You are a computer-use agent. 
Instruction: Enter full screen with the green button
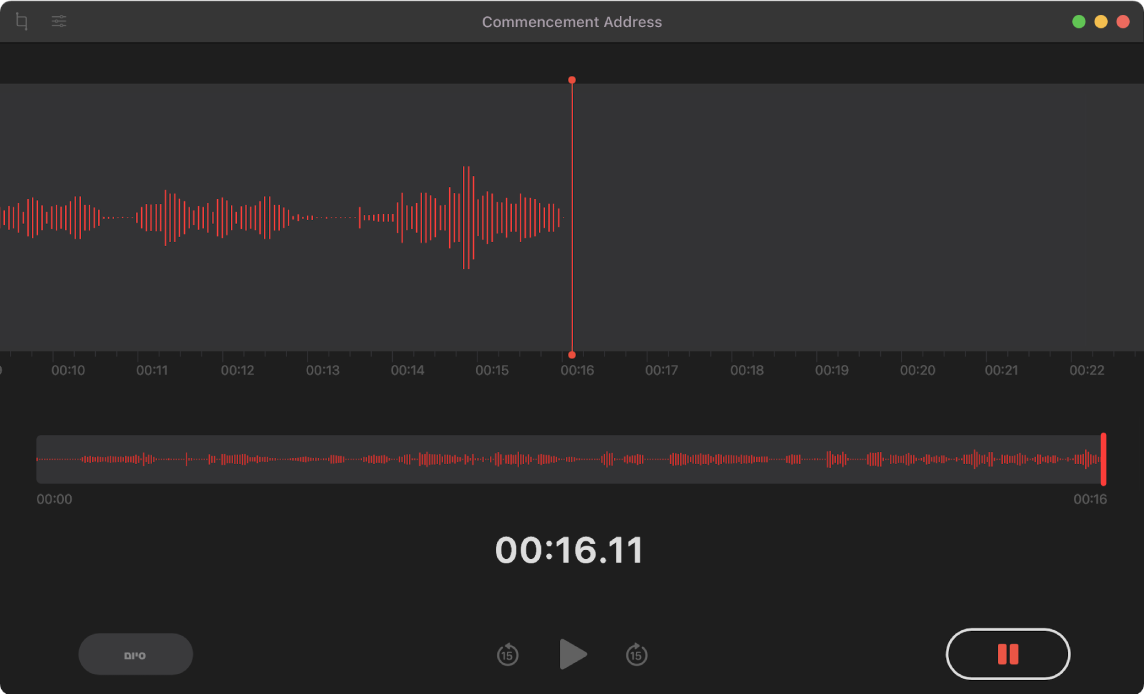pyautogui.click(x=1078, y=22)
